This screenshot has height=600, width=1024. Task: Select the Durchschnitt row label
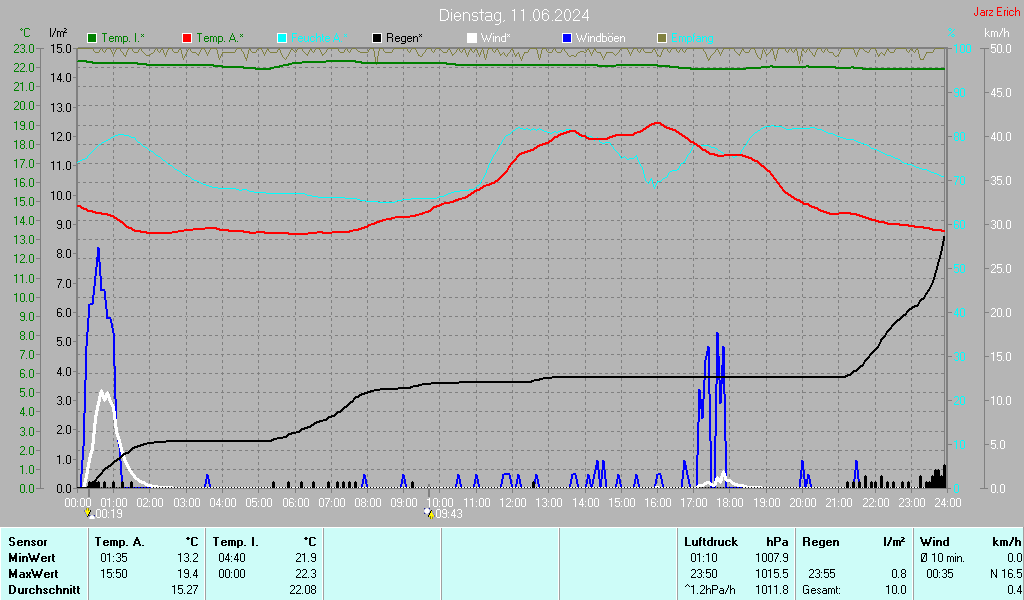pyautogui.click(x=44, y=590)
